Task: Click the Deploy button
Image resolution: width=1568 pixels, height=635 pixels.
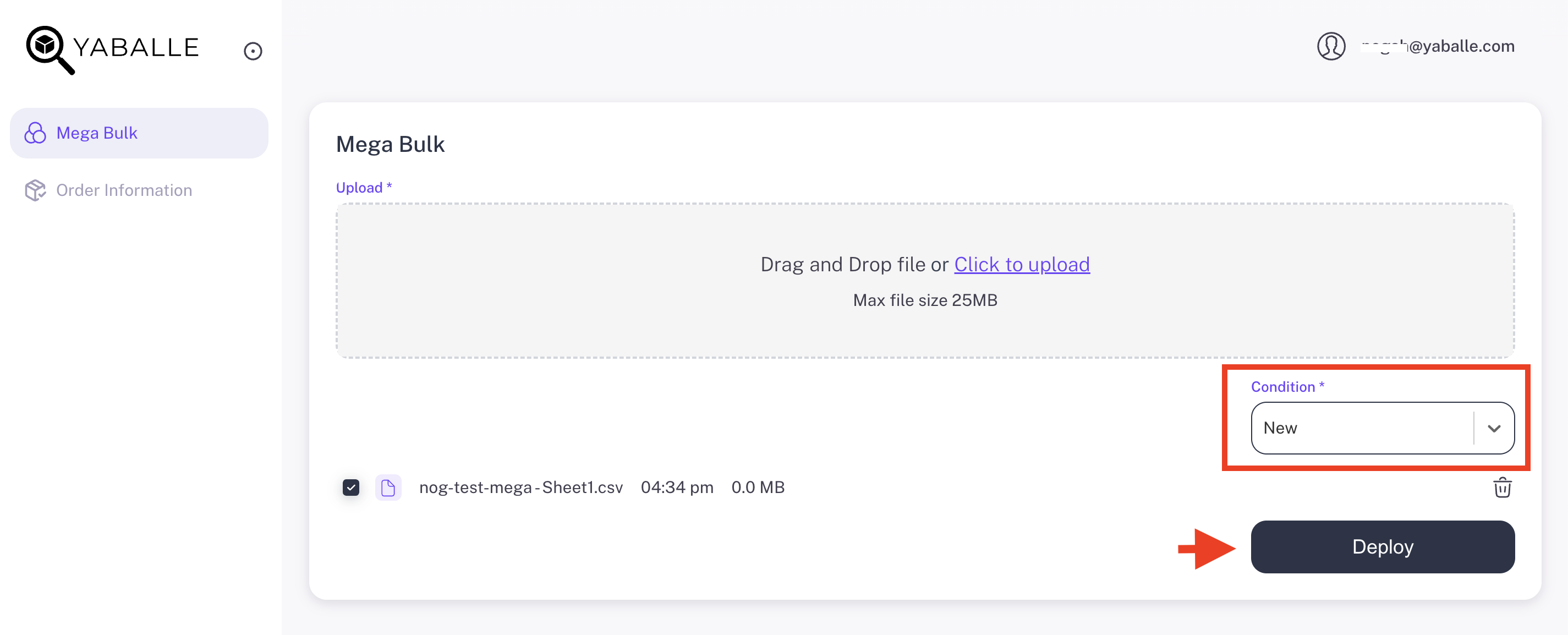Action: (x=1383, y=547)
